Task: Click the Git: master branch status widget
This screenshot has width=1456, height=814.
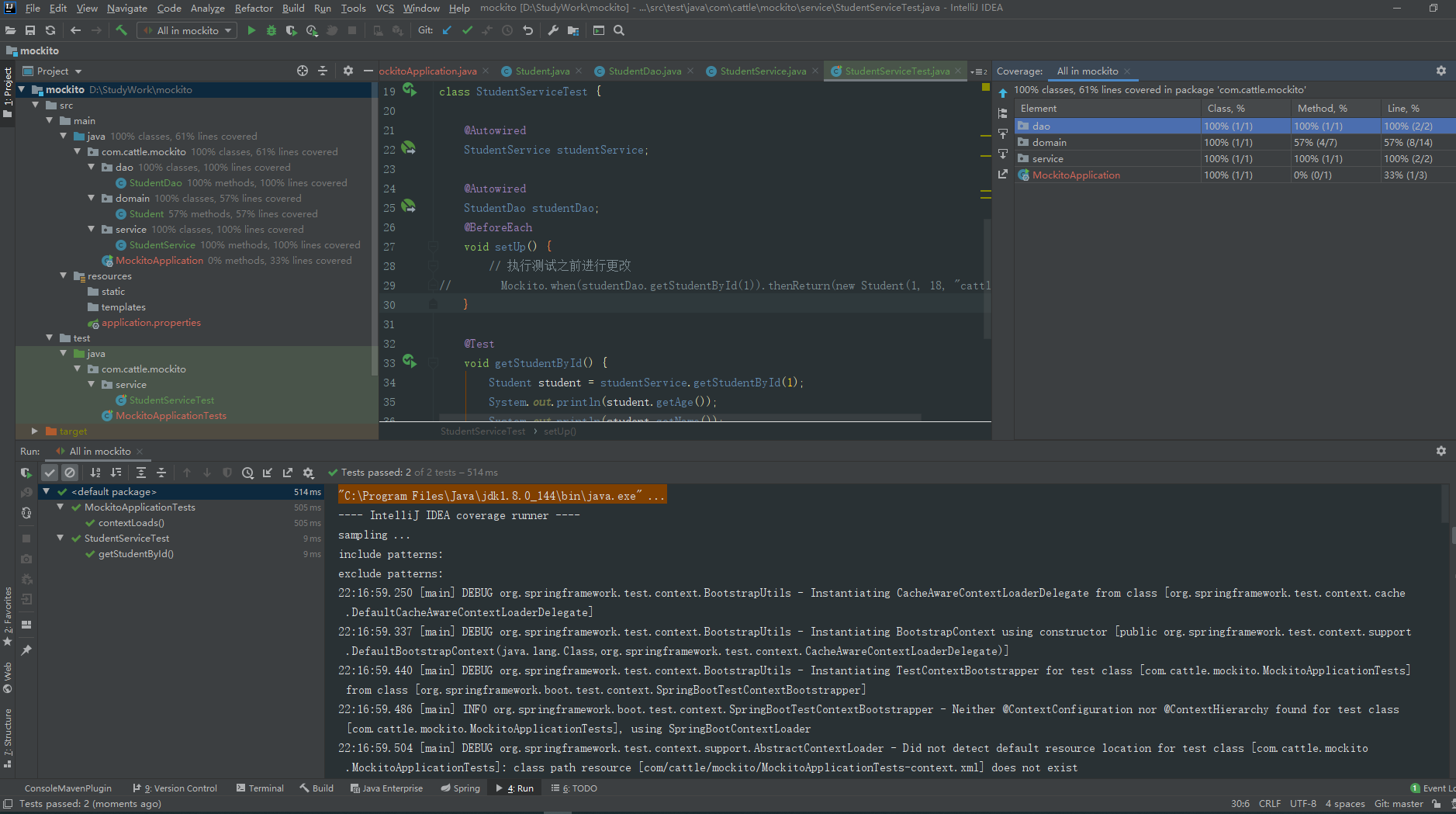Action: click(x=1399, y=804)
